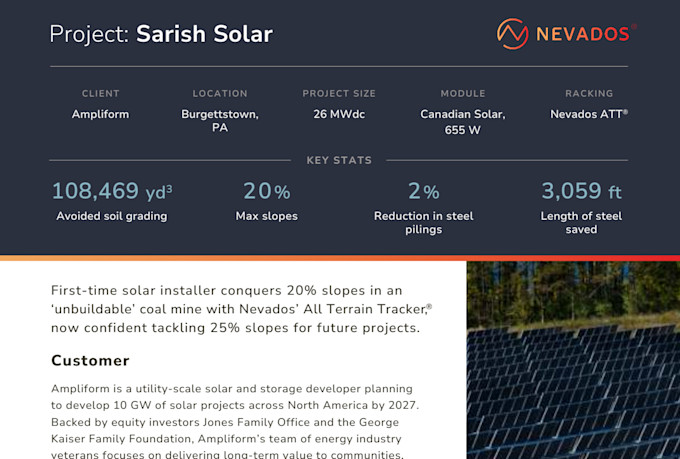680x459 pixels.
Task: Click the solar panel field photo
Action: [x=573, y=360]
